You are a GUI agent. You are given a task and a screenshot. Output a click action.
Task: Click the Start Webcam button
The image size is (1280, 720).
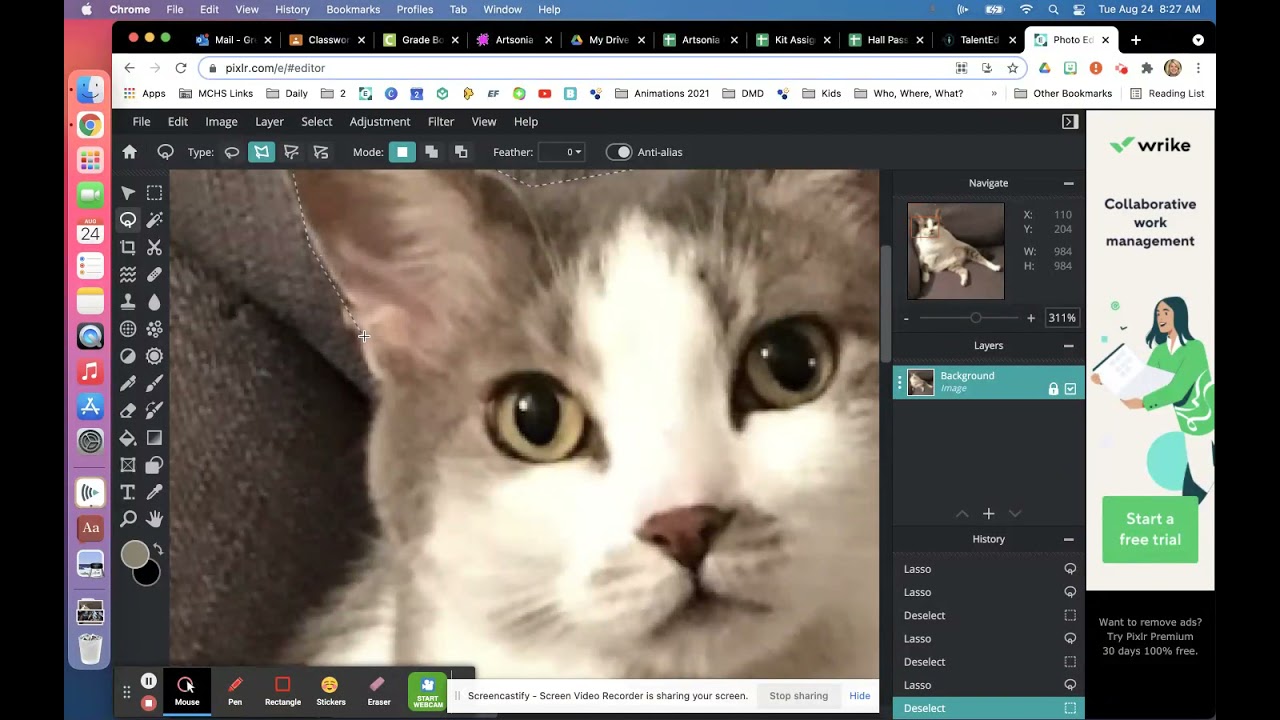[427, 691]
